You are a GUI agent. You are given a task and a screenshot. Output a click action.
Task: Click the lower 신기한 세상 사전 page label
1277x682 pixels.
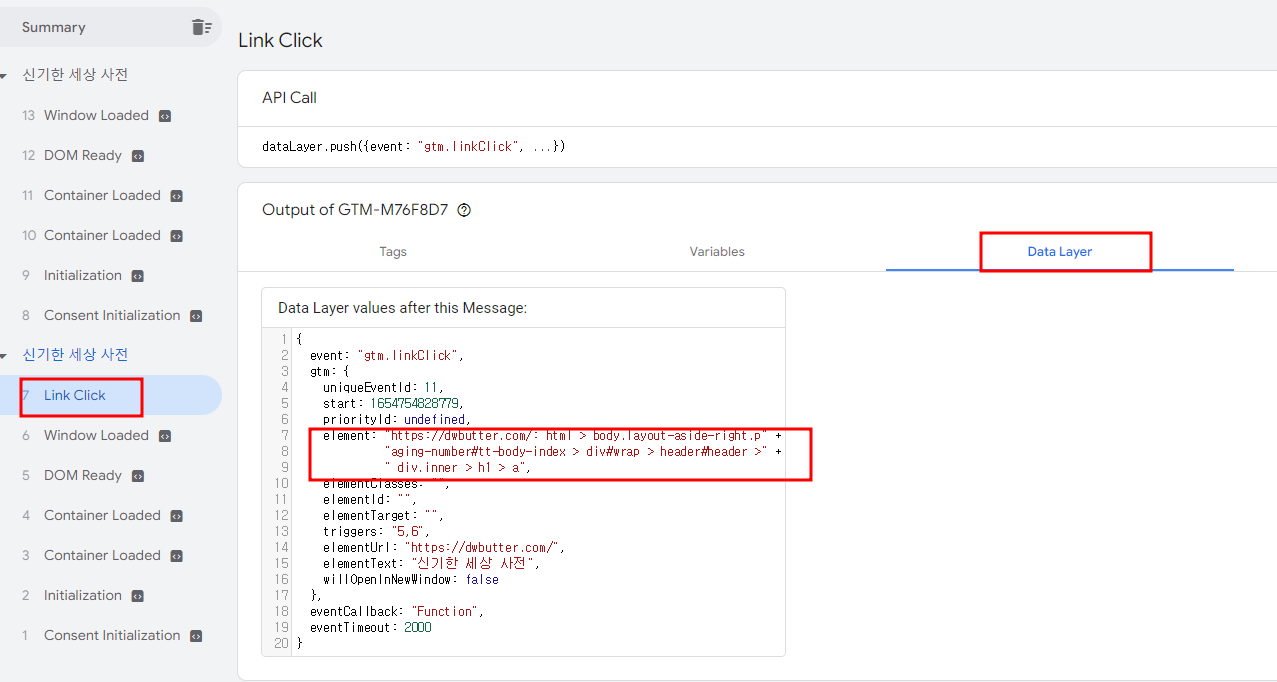point(75,355)
